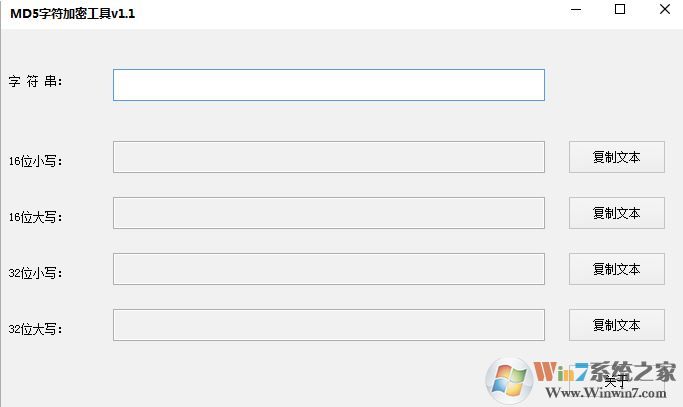Minimize the MD5 tool window
Image resolution: width=683 pixels, height=407 pixels.
pyautogui.click(x=577, y=10)
